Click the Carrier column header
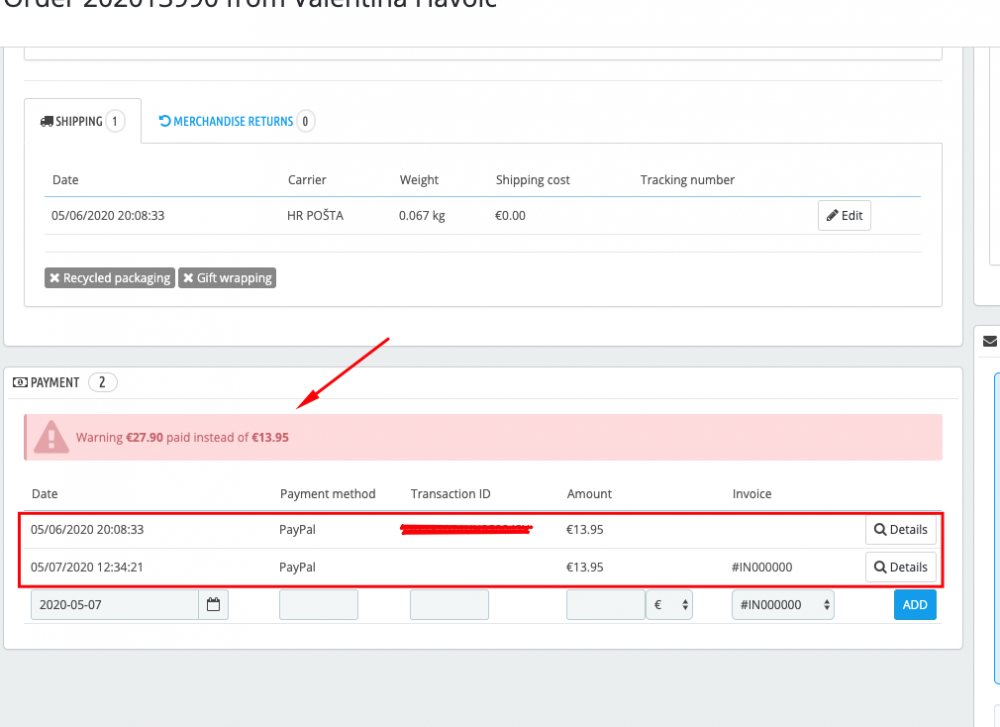Screen dimensions: 1000x727 tap(307, 180)
